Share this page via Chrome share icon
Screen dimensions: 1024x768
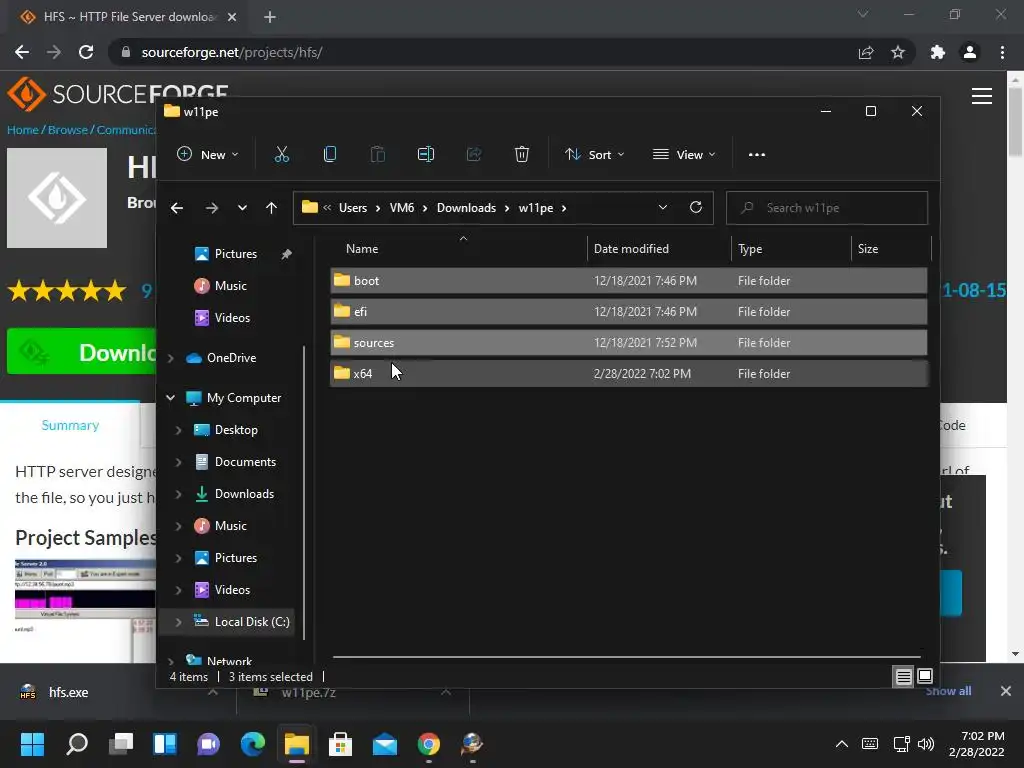866,52
